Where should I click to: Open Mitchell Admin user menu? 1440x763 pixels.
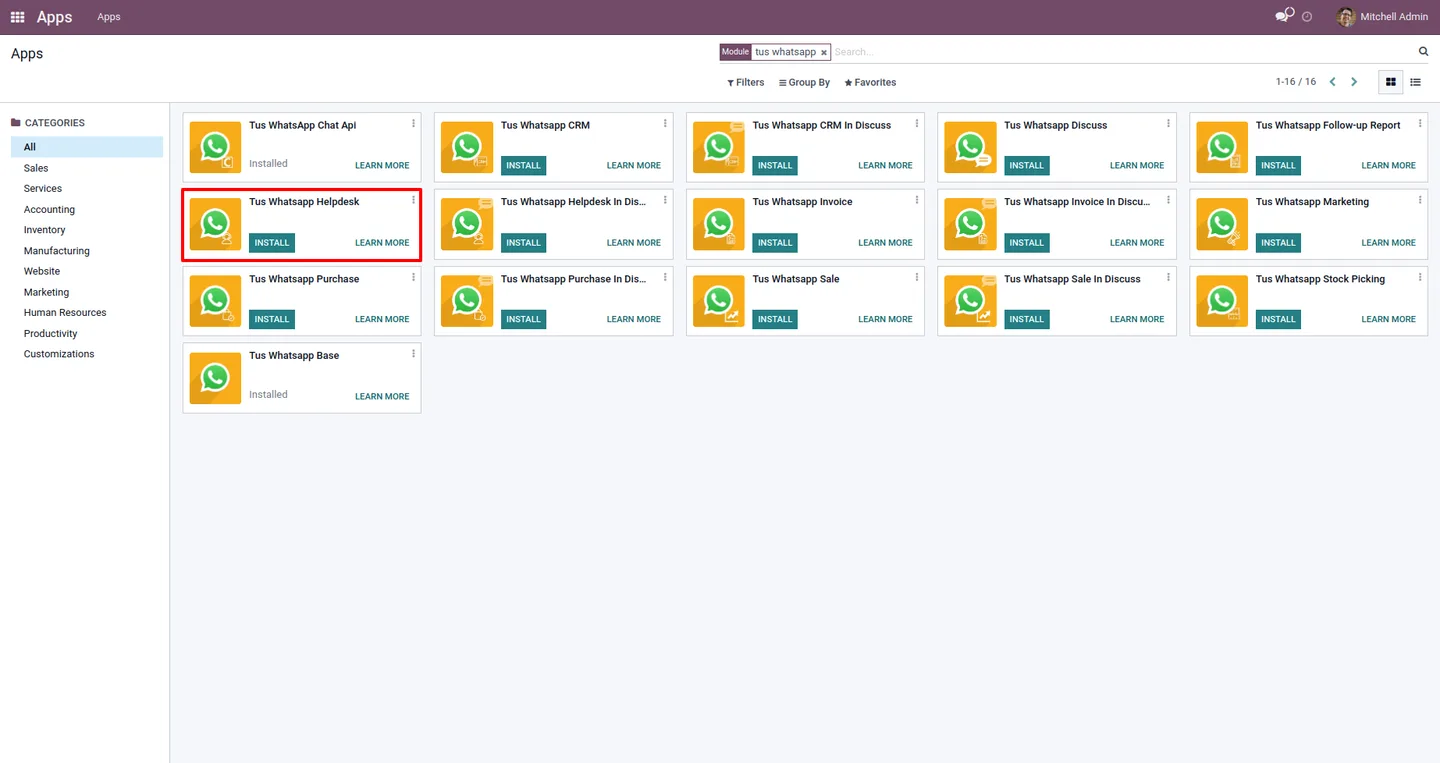pos(1383,17)
